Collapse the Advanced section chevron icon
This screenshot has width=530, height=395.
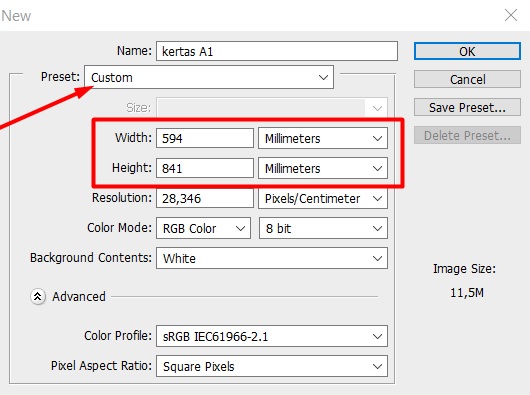38,297
